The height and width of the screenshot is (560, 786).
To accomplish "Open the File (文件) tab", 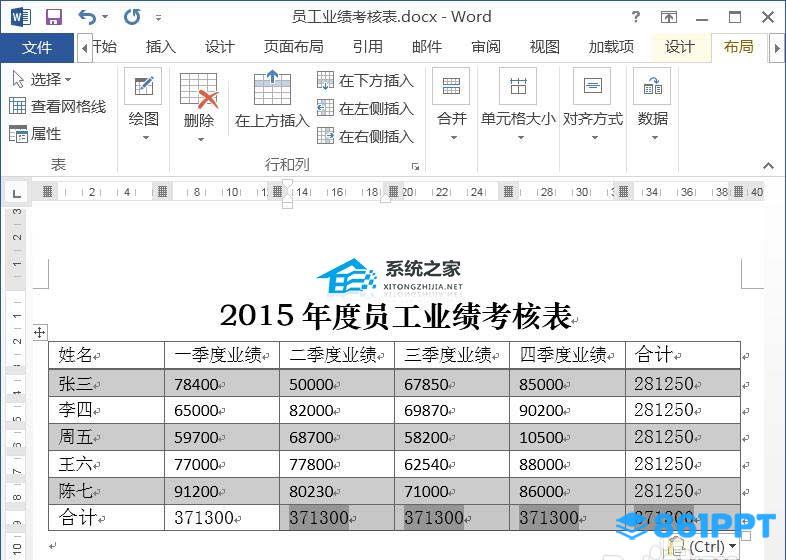I will (x=37, y=48).
